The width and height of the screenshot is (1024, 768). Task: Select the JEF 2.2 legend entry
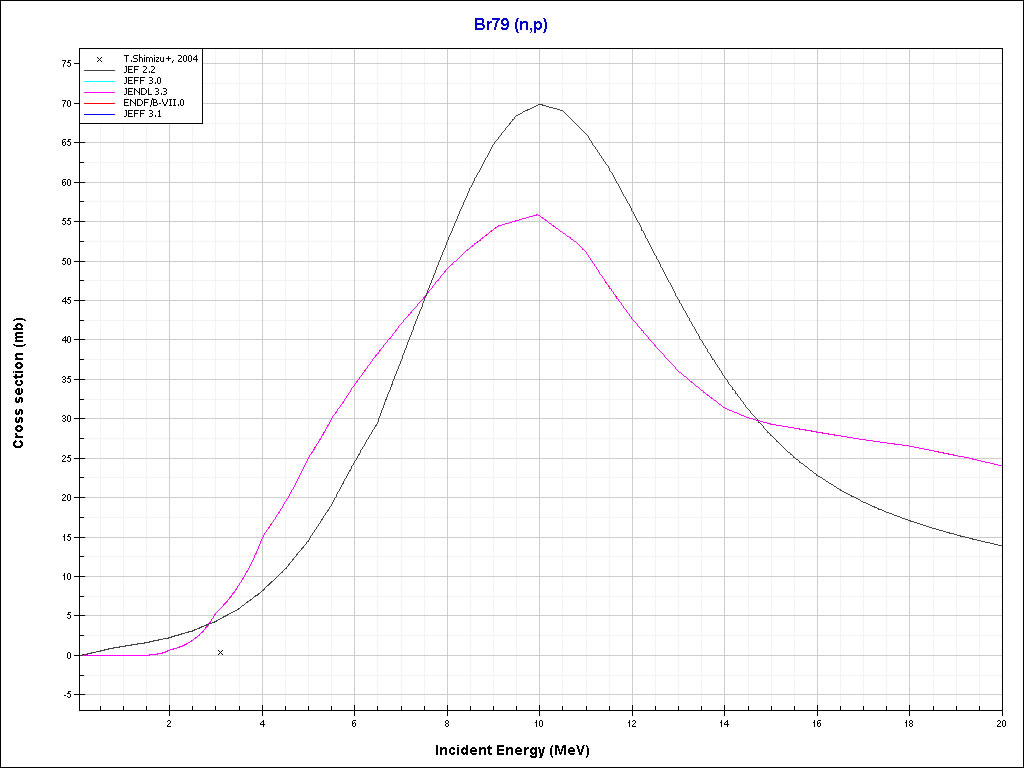139,69
